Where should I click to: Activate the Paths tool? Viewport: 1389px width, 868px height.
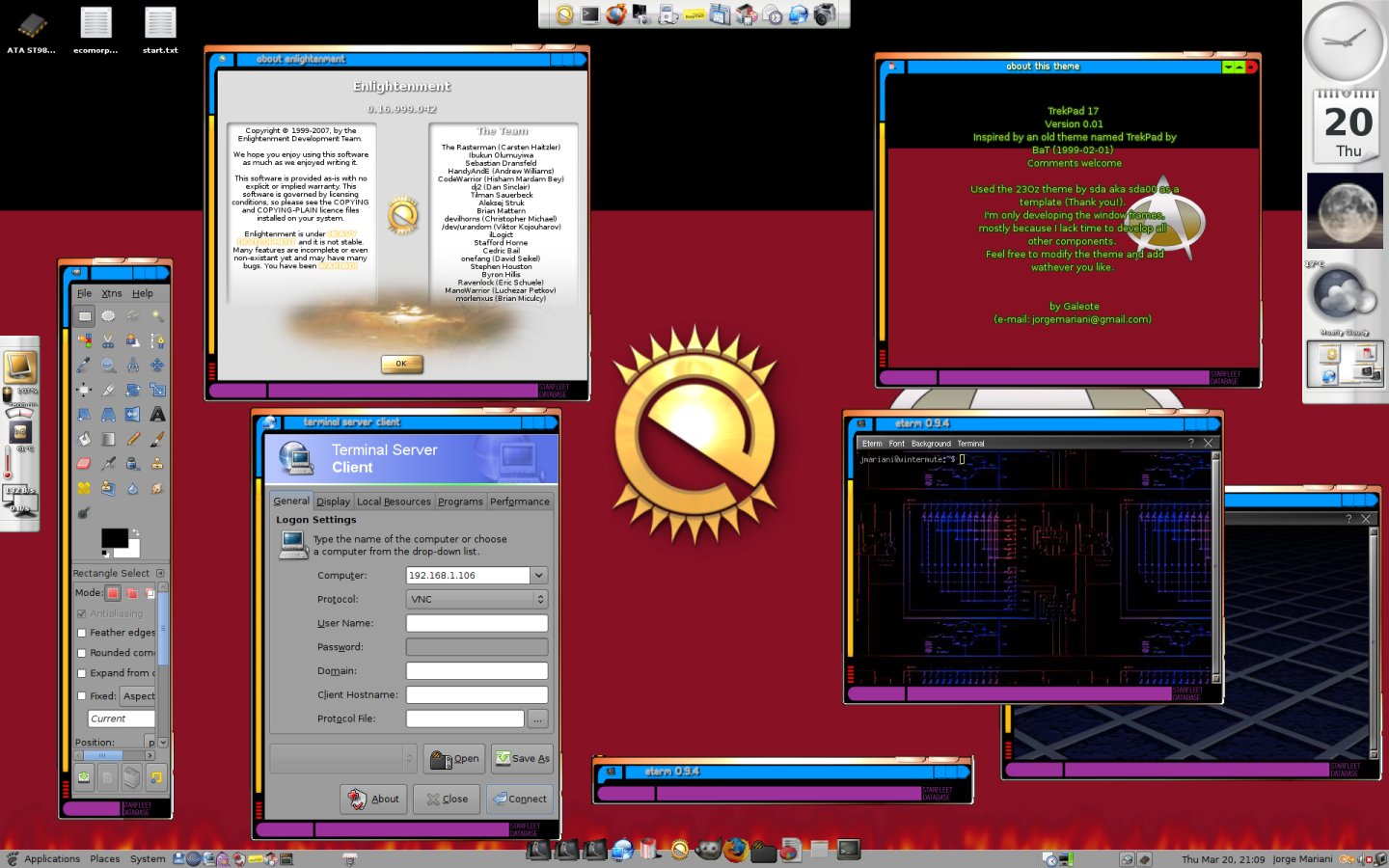click(x=157, y=340)
